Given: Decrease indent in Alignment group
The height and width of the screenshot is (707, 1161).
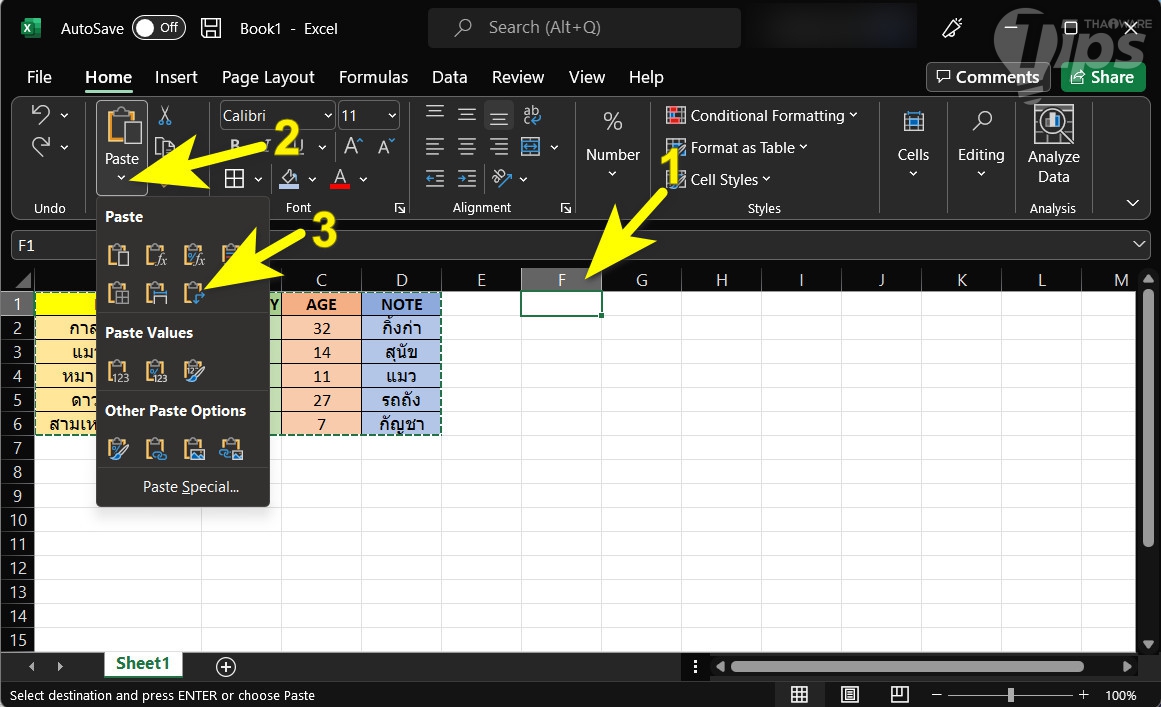Looking at the screenshot, I should [435, 178].
